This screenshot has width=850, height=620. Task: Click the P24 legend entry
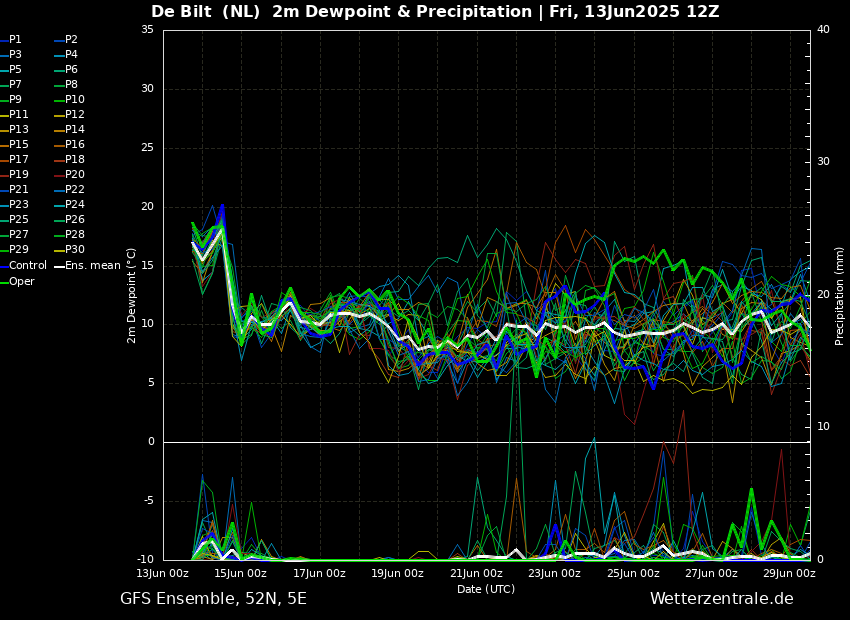(75, 205)
